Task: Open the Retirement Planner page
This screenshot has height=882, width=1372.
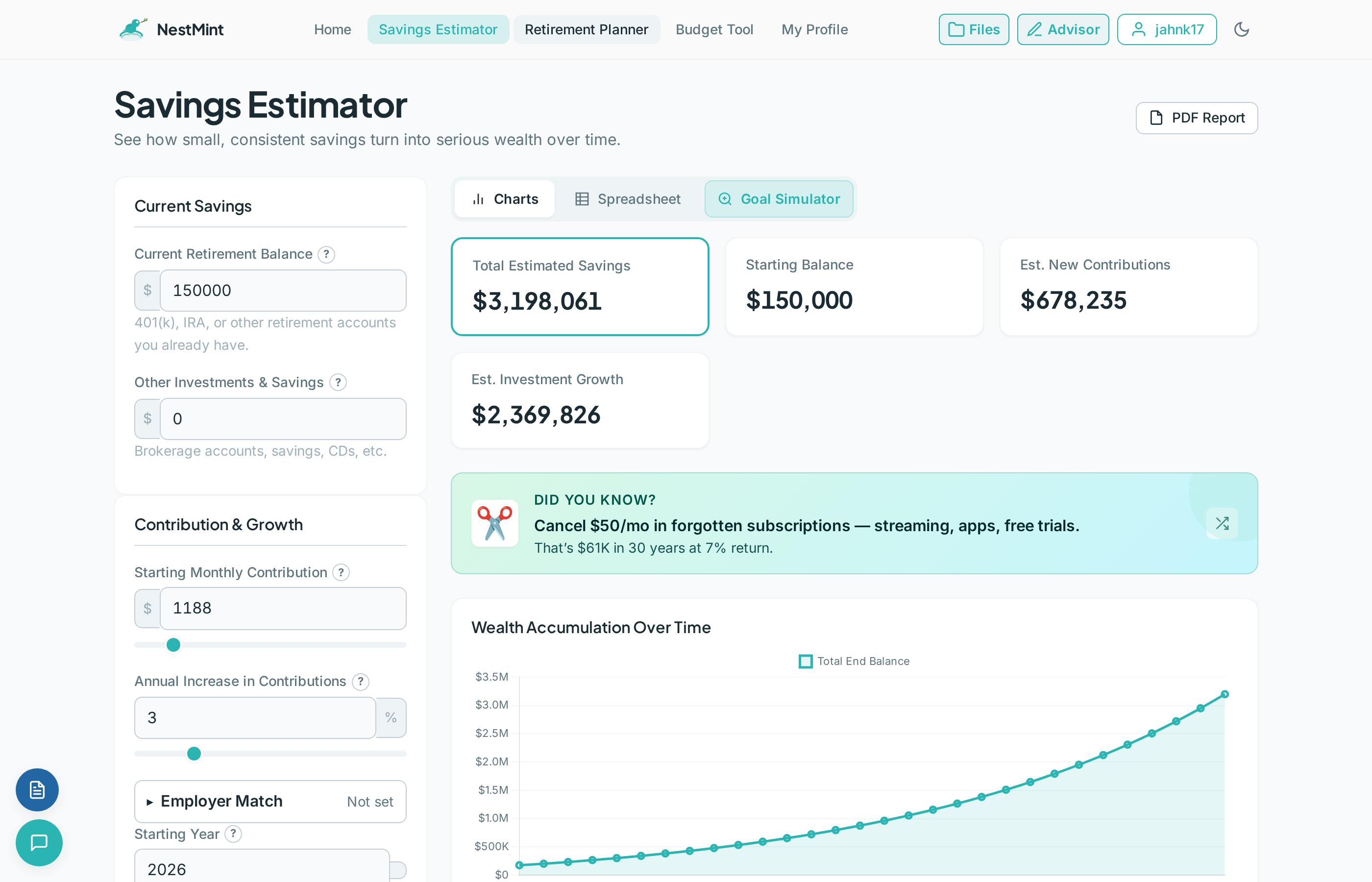Action: [587, 29]
